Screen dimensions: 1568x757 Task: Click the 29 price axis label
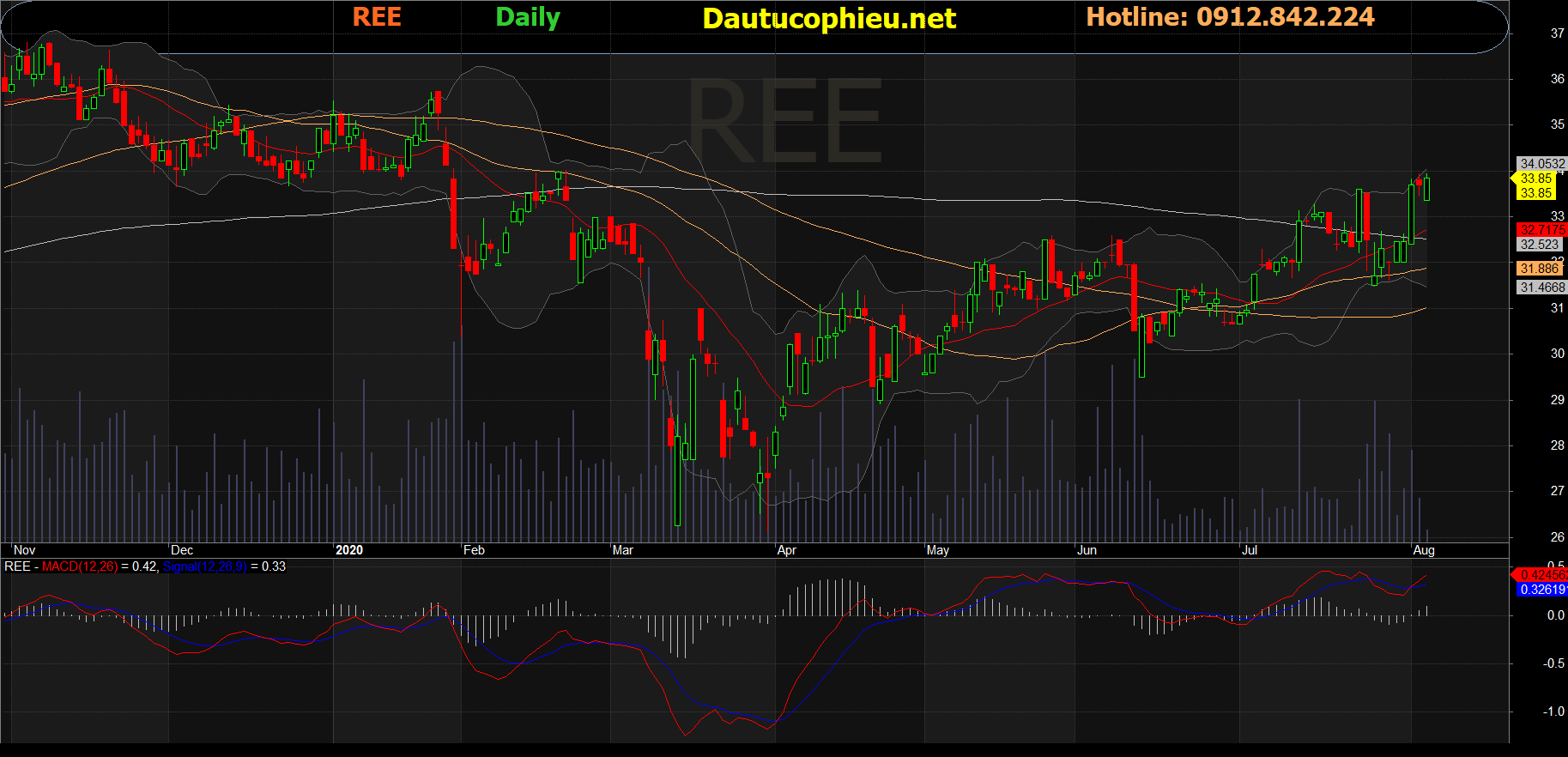pos(1557,400)
